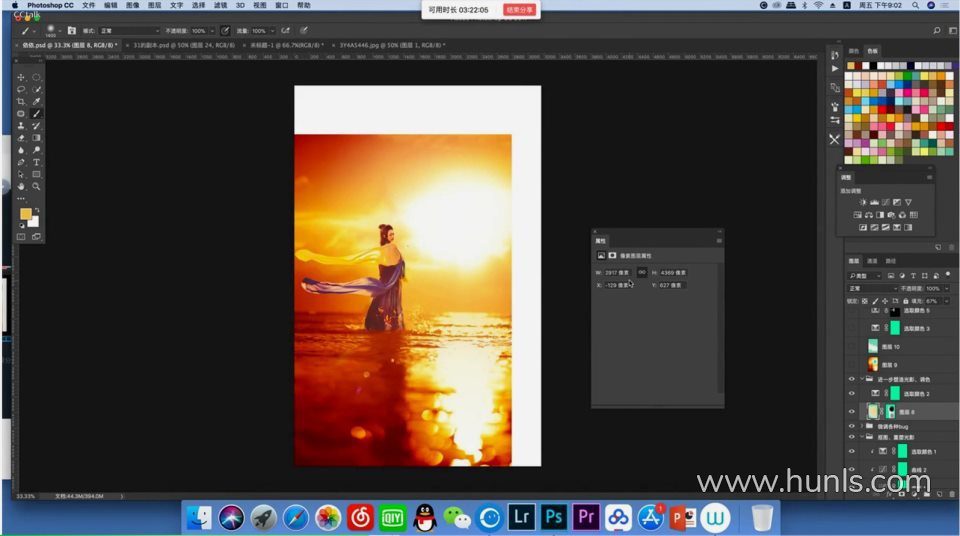Open layer opacity dropdown arrow

[947, 288]
